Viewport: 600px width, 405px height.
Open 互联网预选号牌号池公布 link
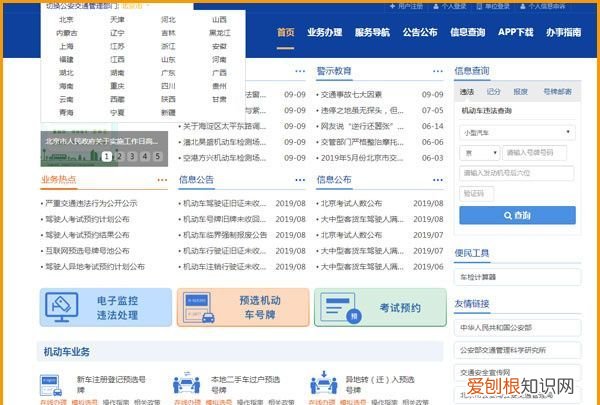point(87,251)
